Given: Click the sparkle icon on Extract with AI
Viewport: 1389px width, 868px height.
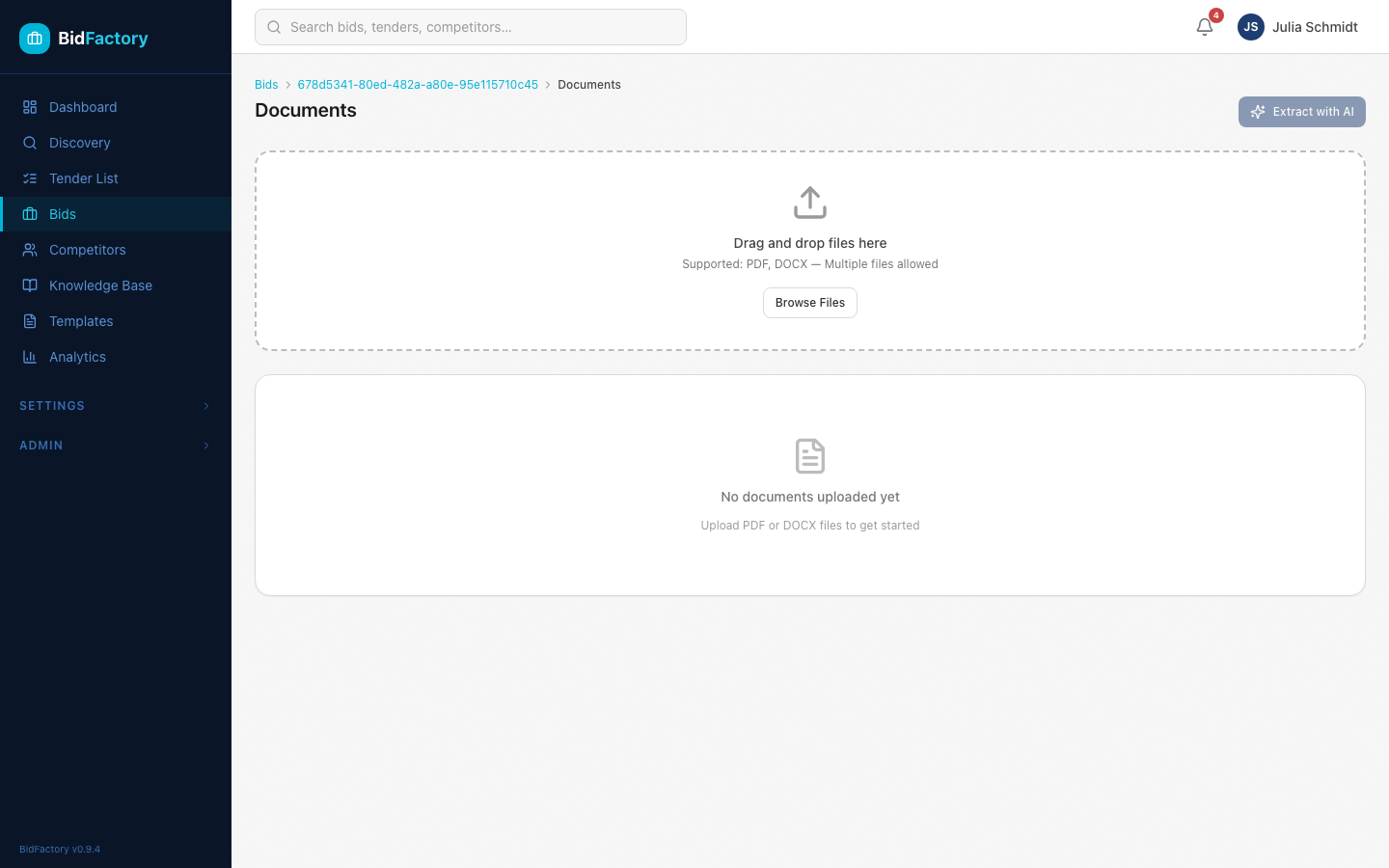Looking at the screenshot, I should [1258, 112].
